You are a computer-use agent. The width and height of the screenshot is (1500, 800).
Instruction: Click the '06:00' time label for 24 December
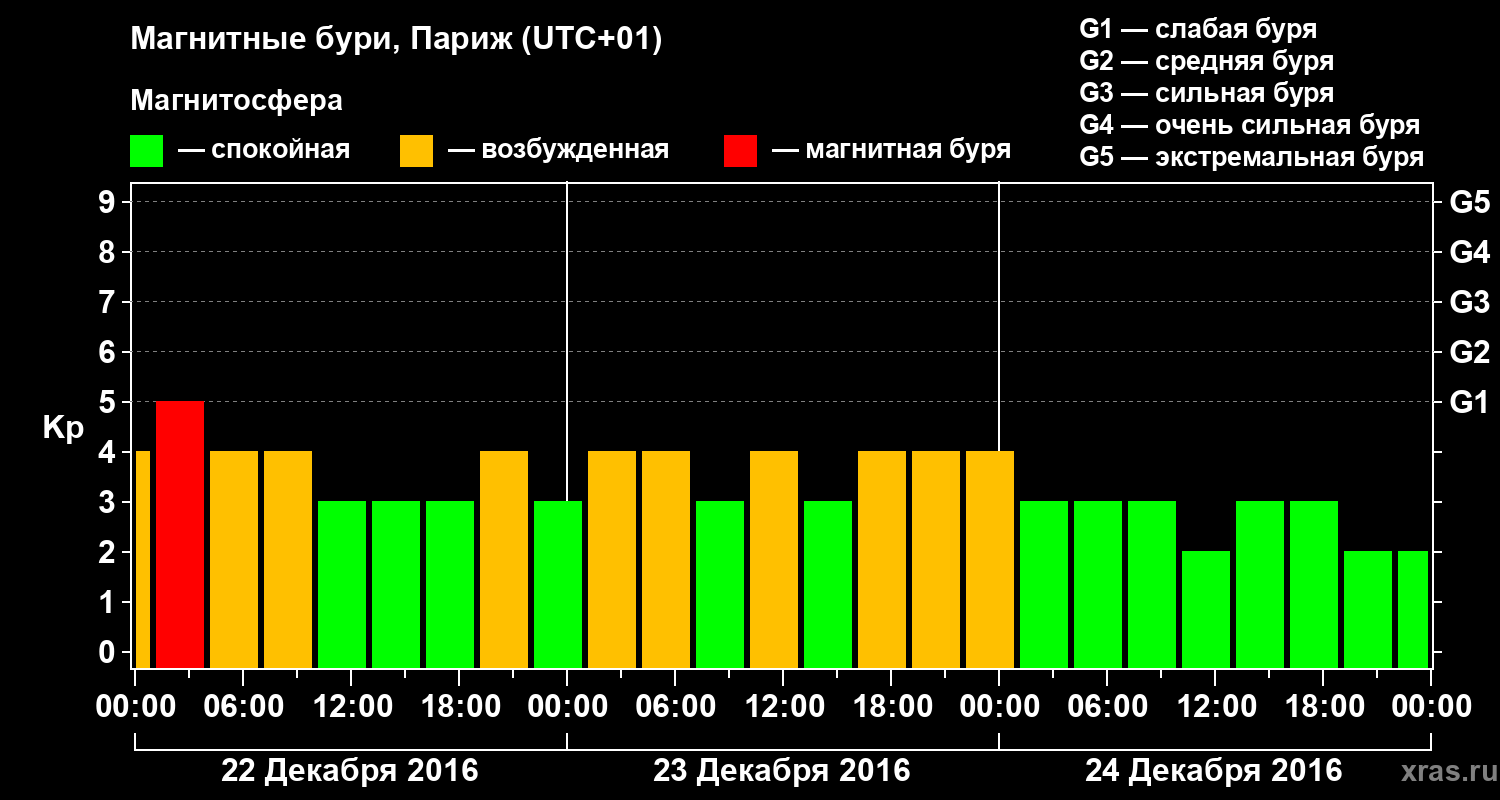click(1108, 707)
